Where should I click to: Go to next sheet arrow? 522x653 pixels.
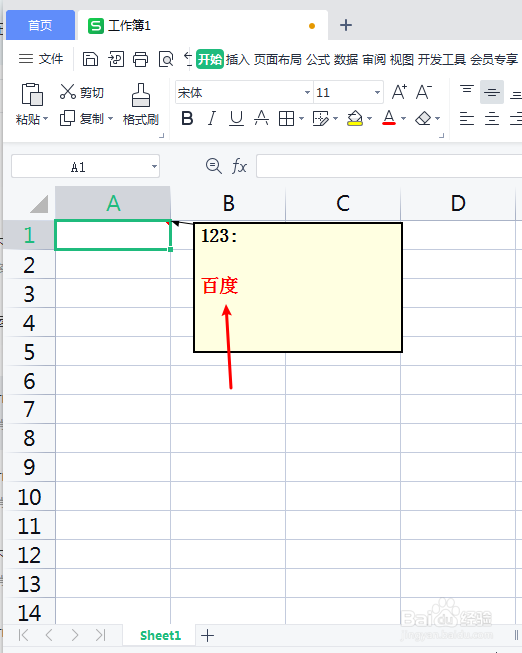click(75, 635)
